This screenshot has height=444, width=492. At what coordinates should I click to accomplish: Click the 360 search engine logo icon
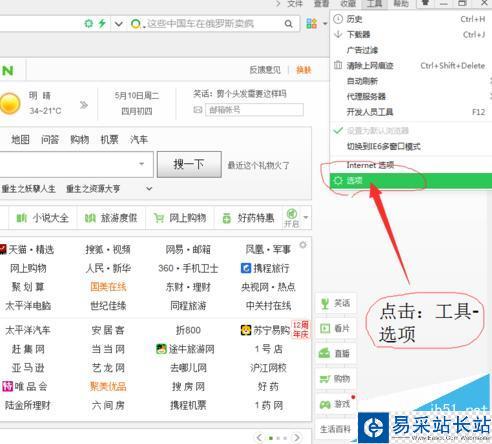136,24
